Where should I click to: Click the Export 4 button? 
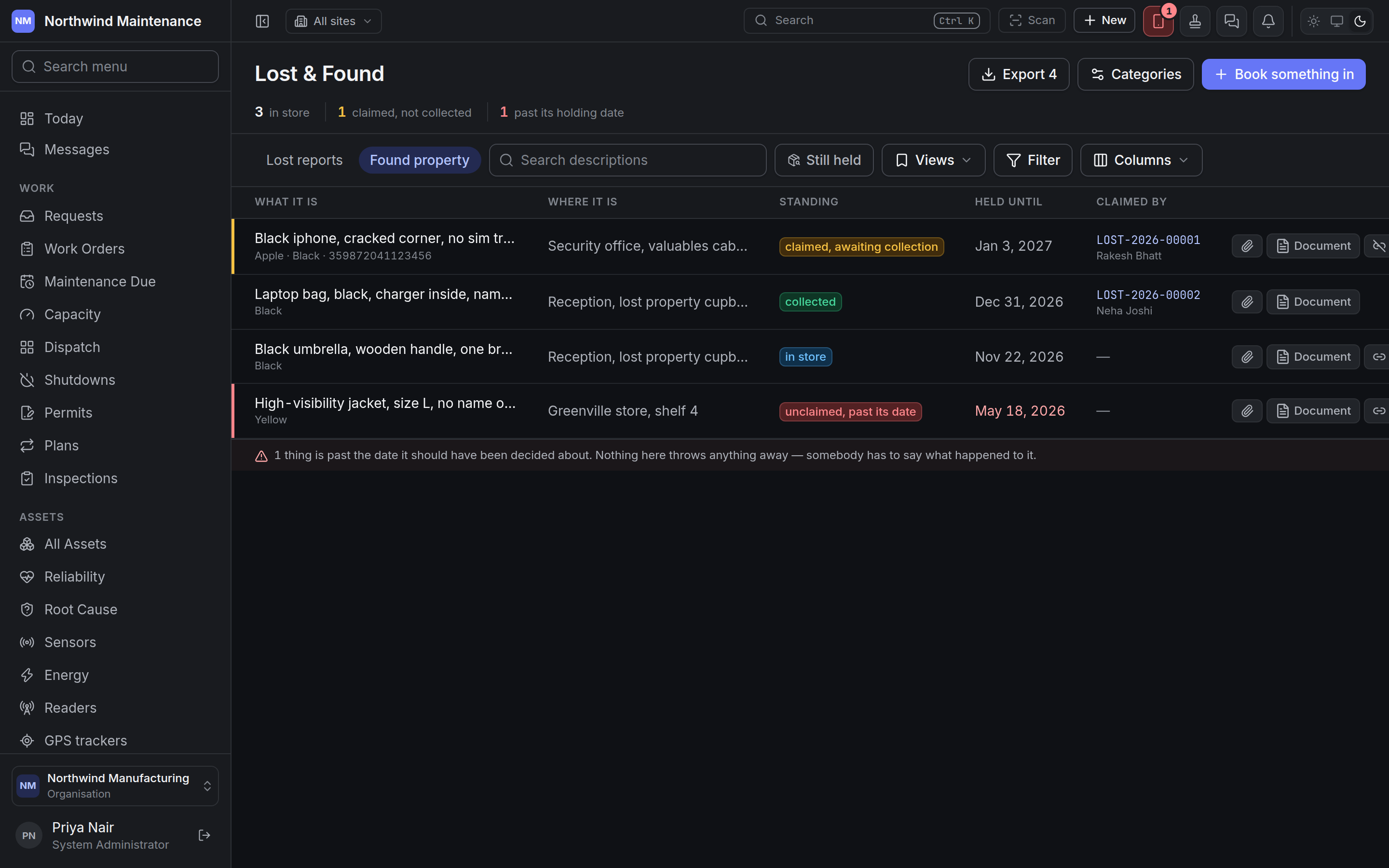[x=1019, y=74]
